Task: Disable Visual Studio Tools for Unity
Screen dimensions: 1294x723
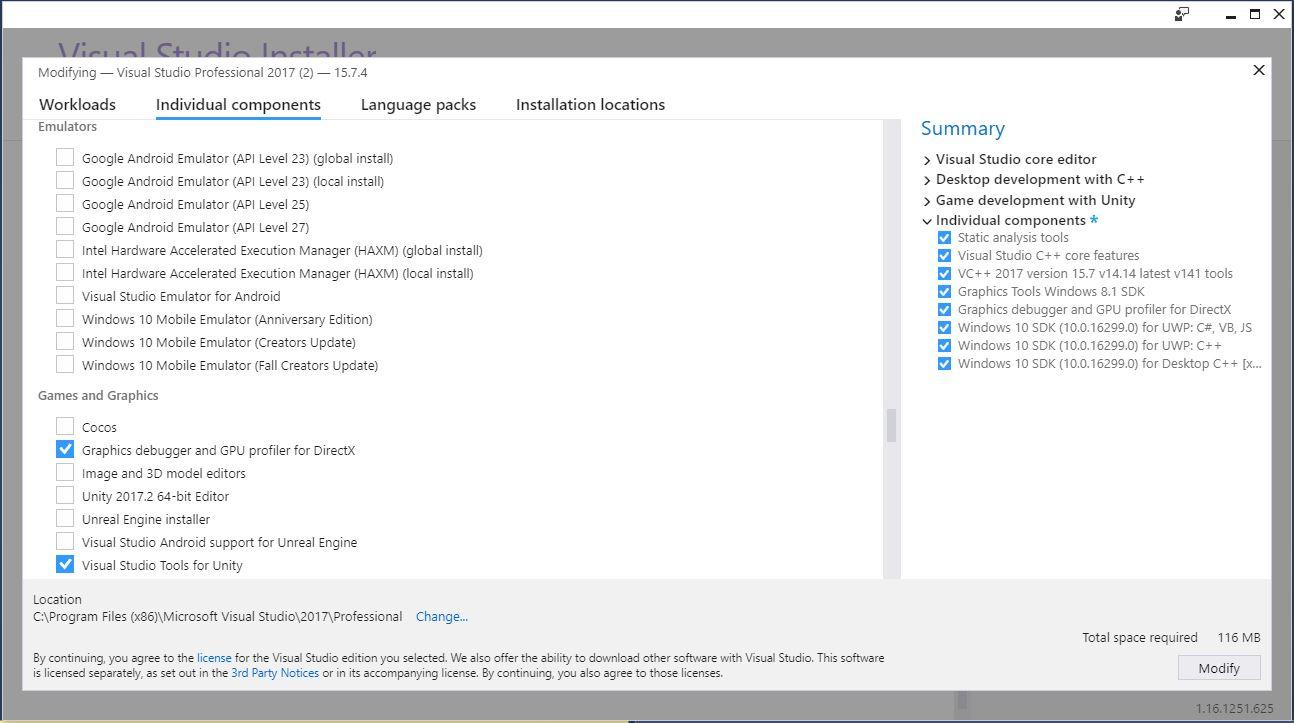Action: (65, 564)
